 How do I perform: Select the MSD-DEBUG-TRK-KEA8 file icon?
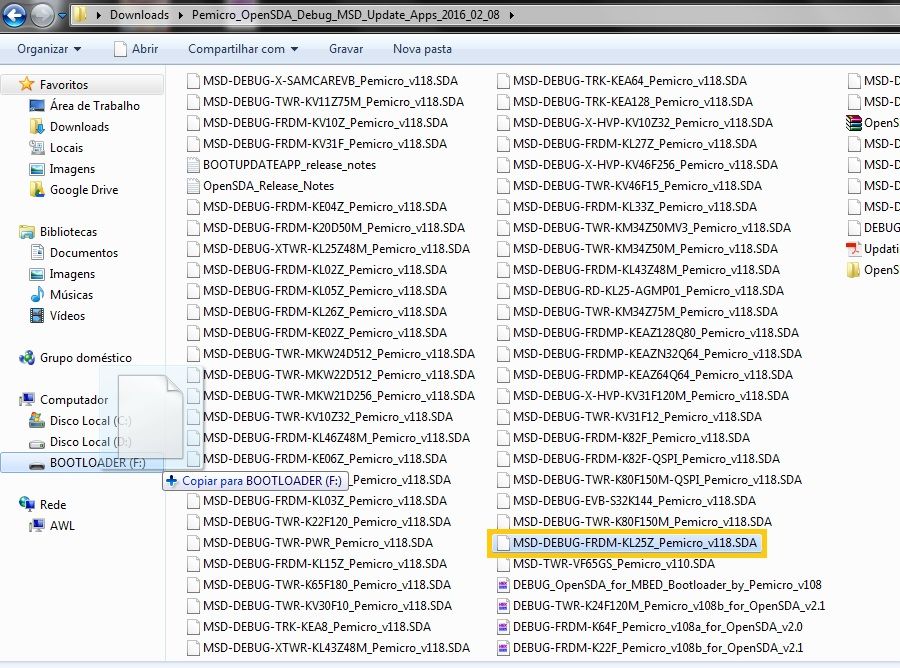(193, 627)
